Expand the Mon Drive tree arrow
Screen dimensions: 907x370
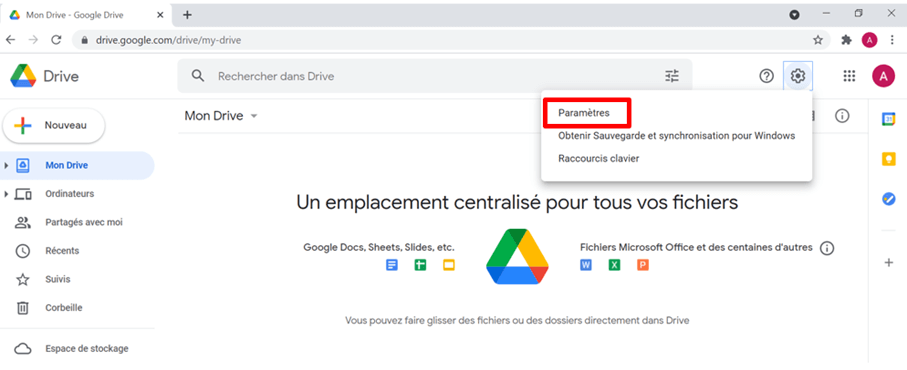point(6,165)
